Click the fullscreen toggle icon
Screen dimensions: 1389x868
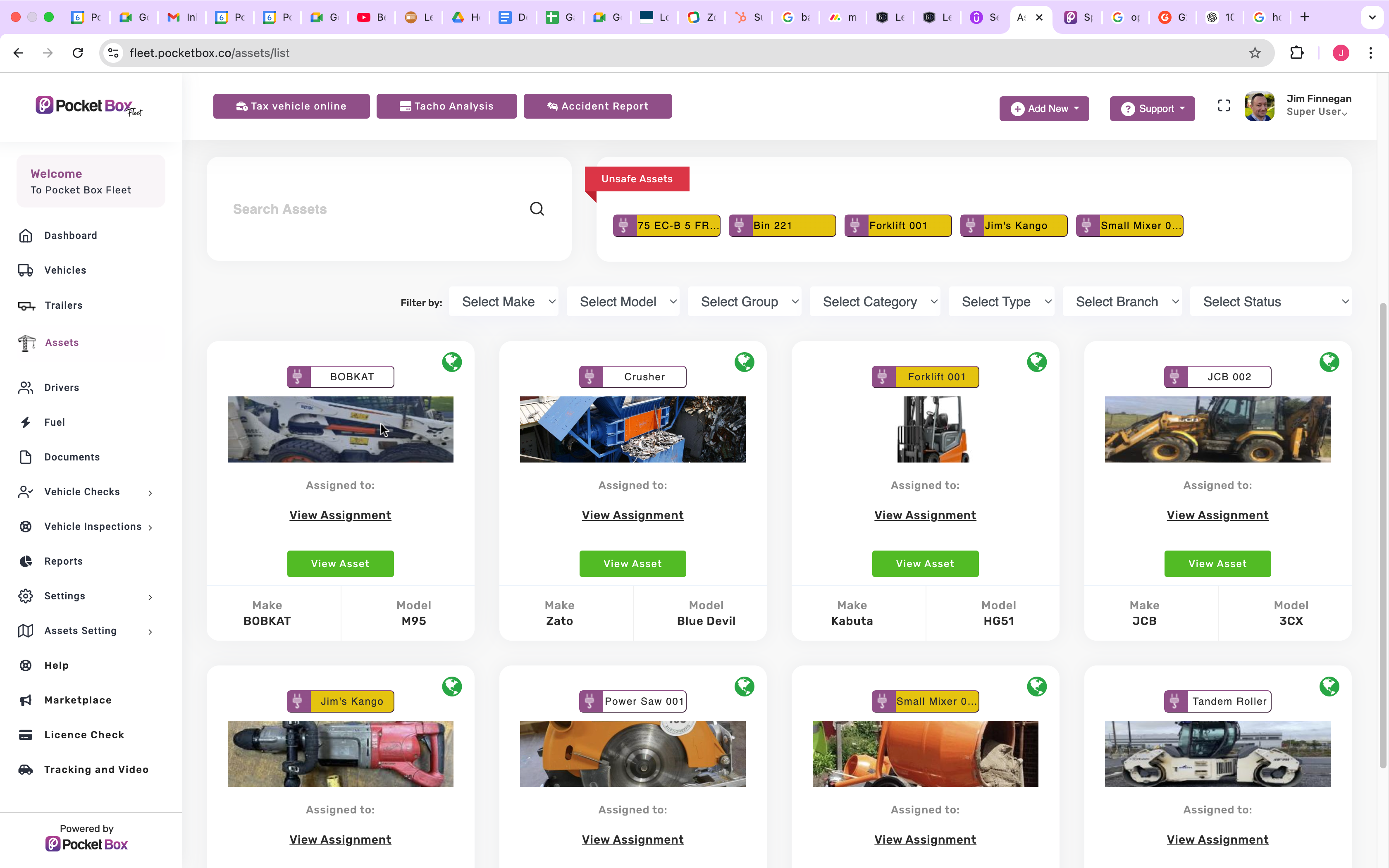click(x=1224, y=106)
